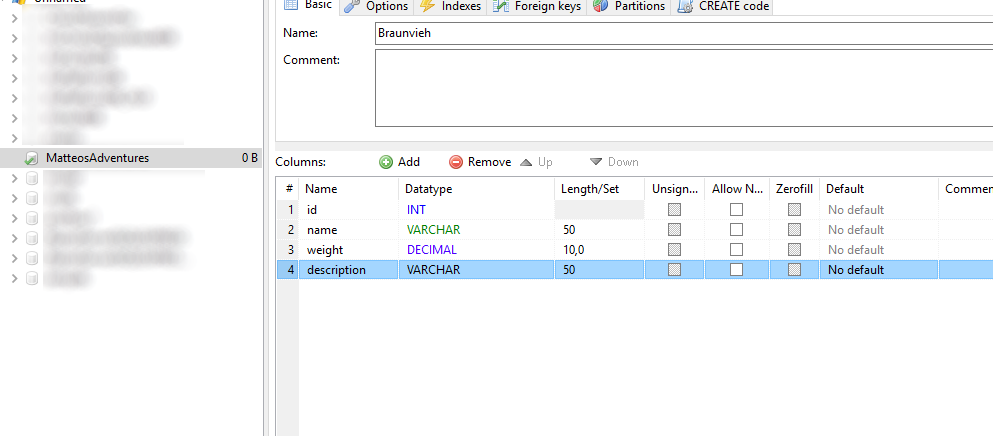
Task: Toggle Allow NULL for the id column
Action: tap(736, 210)
